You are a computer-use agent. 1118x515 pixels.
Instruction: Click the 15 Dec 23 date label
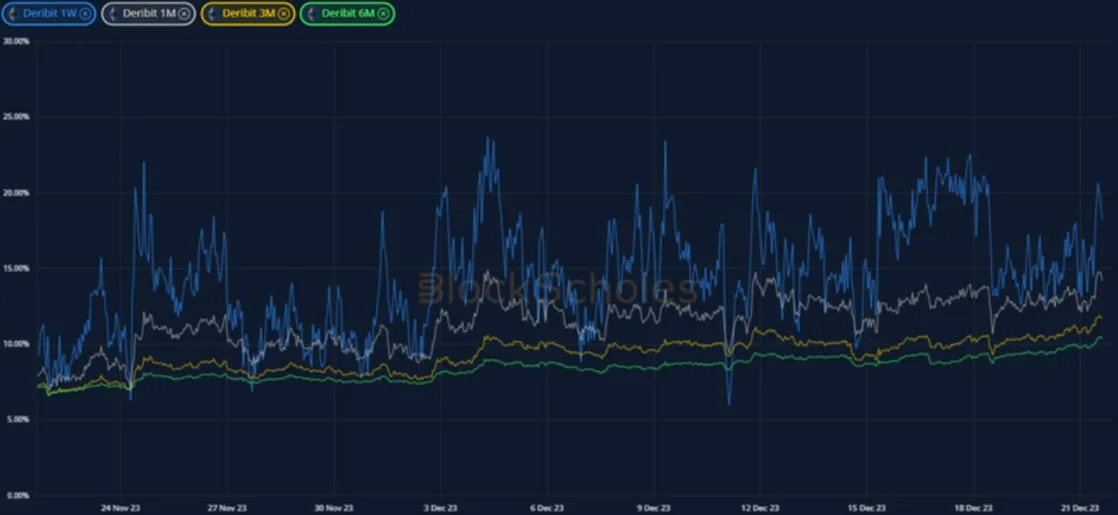[867, 508]
